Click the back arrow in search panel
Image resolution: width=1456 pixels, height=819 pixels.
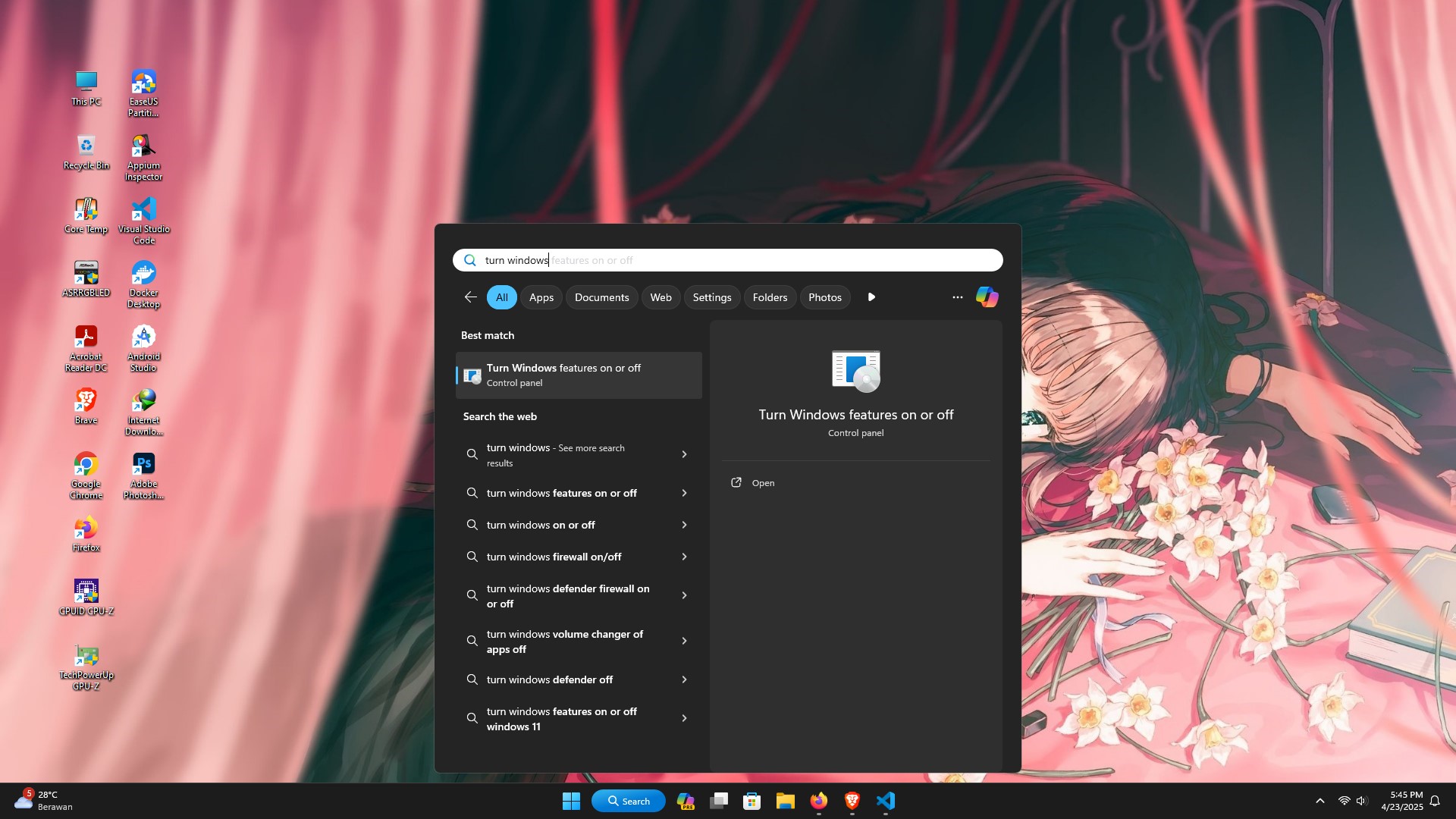[470, 297]
